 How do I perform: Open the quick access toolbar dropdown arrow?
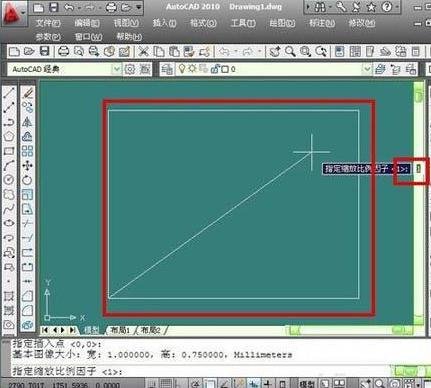(139, 7)
